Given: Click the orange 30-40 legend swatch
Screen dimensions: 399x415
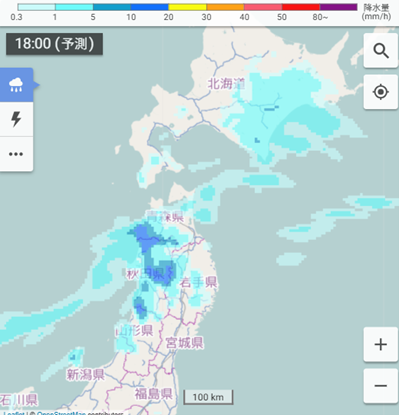Looking at the screenshot, I should pyautogui.click(x=225, y=7).
